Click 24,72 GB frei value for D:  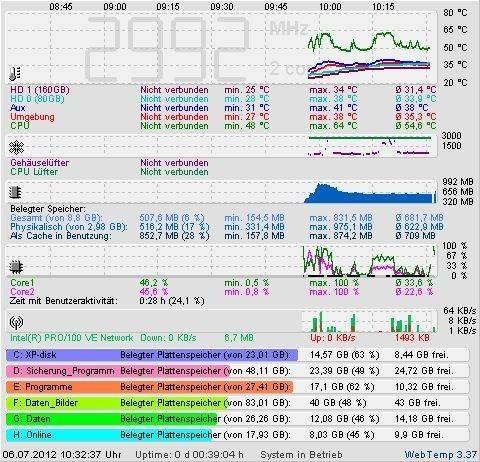point(424,371)
